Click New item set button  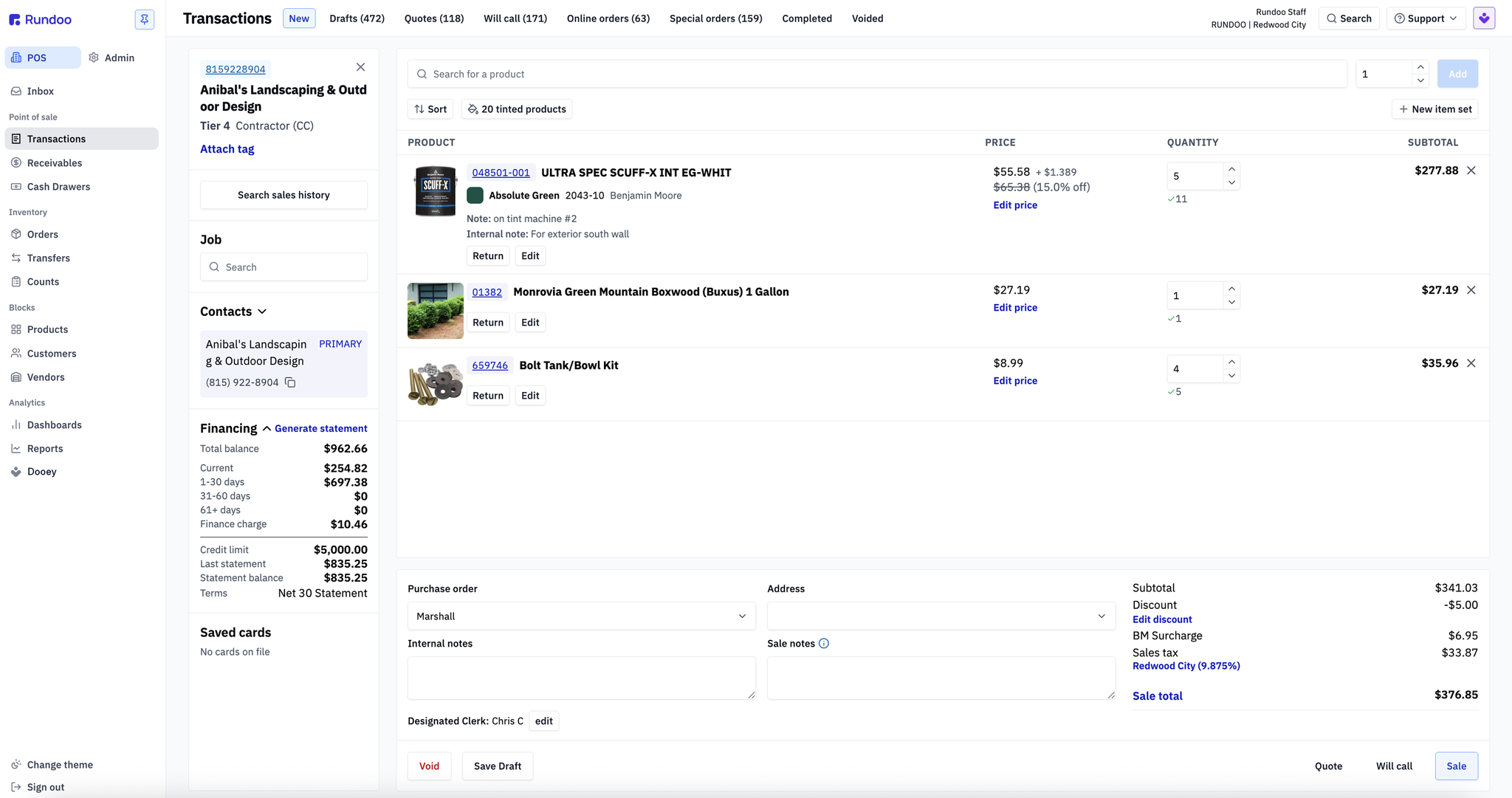tap(1435, 109)
